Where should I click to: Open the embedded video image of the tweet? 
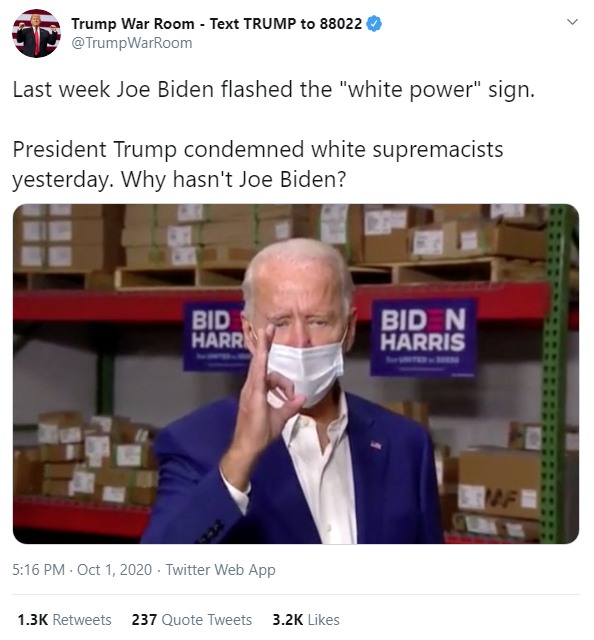coord(296,374)
